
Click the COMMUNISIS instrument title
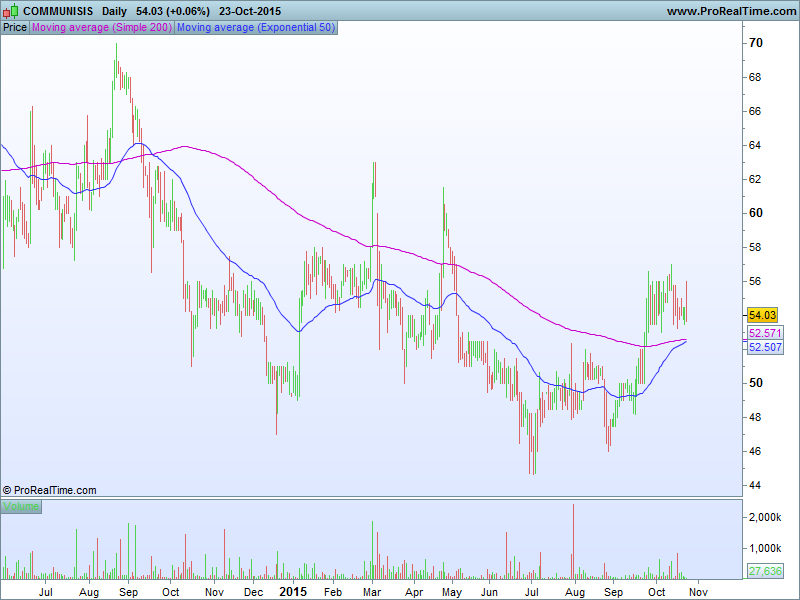click(x=59, y=11)
